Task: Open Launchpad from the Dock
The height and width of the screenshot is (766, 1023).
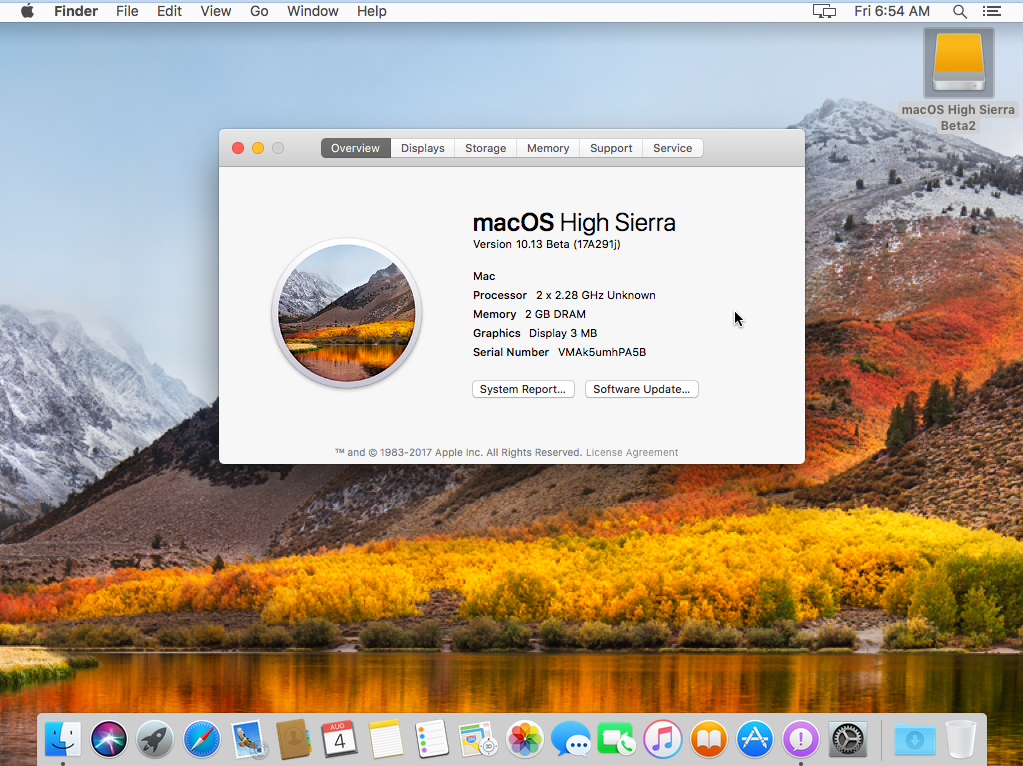Action: 155,740
